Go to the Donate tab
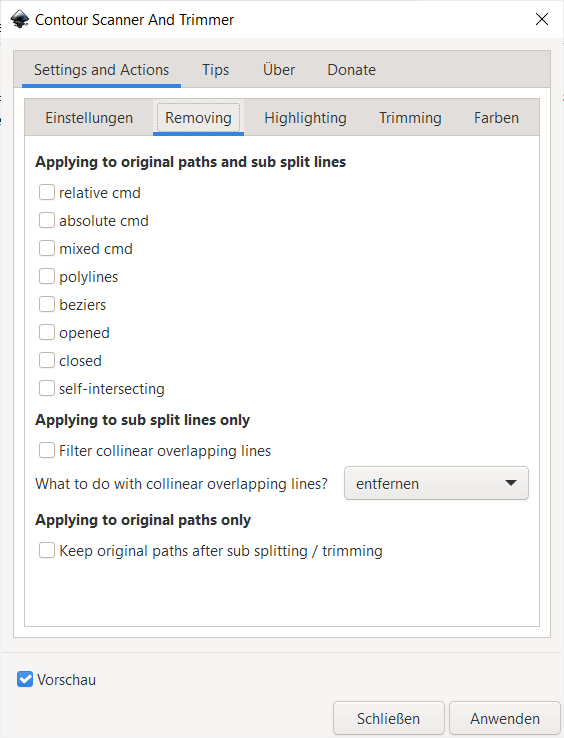Viewport: 564px width, 738px height. tap(352, 70)
